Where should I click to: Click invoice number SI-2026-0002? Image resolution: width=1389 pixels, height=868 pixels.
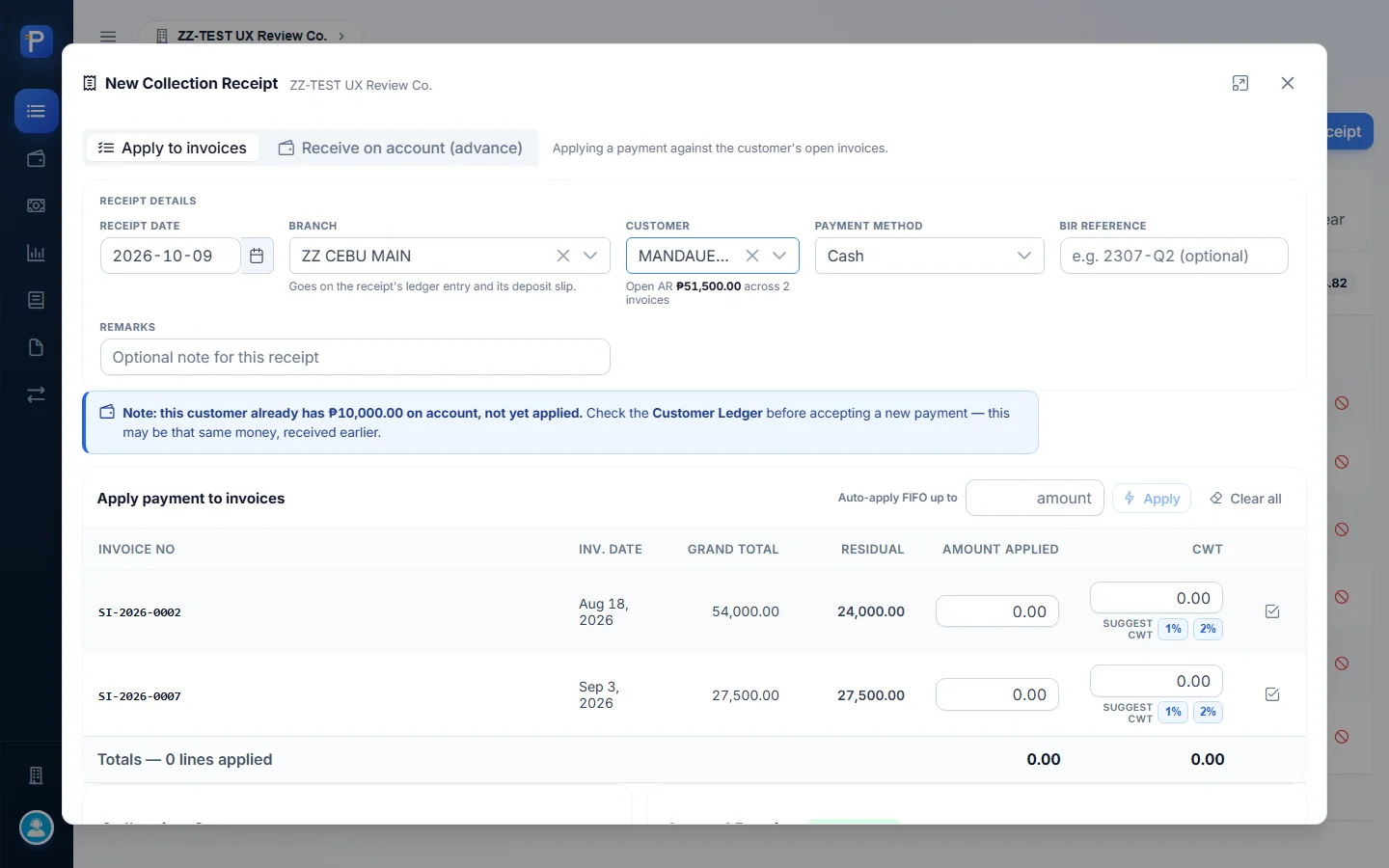click(140, 612)
